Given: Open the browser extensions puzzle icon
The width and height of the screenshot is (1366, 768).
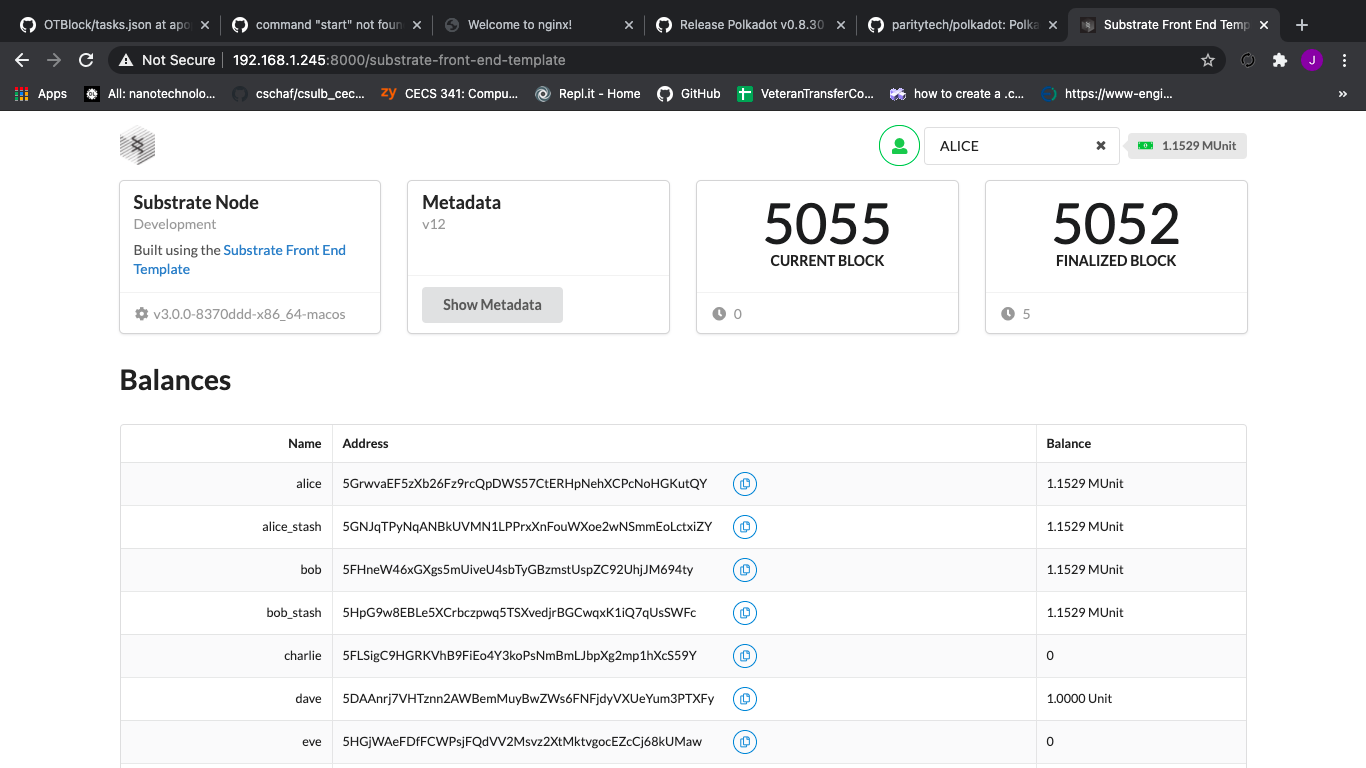Looking at the screenshot, I should coord(1279,60).
